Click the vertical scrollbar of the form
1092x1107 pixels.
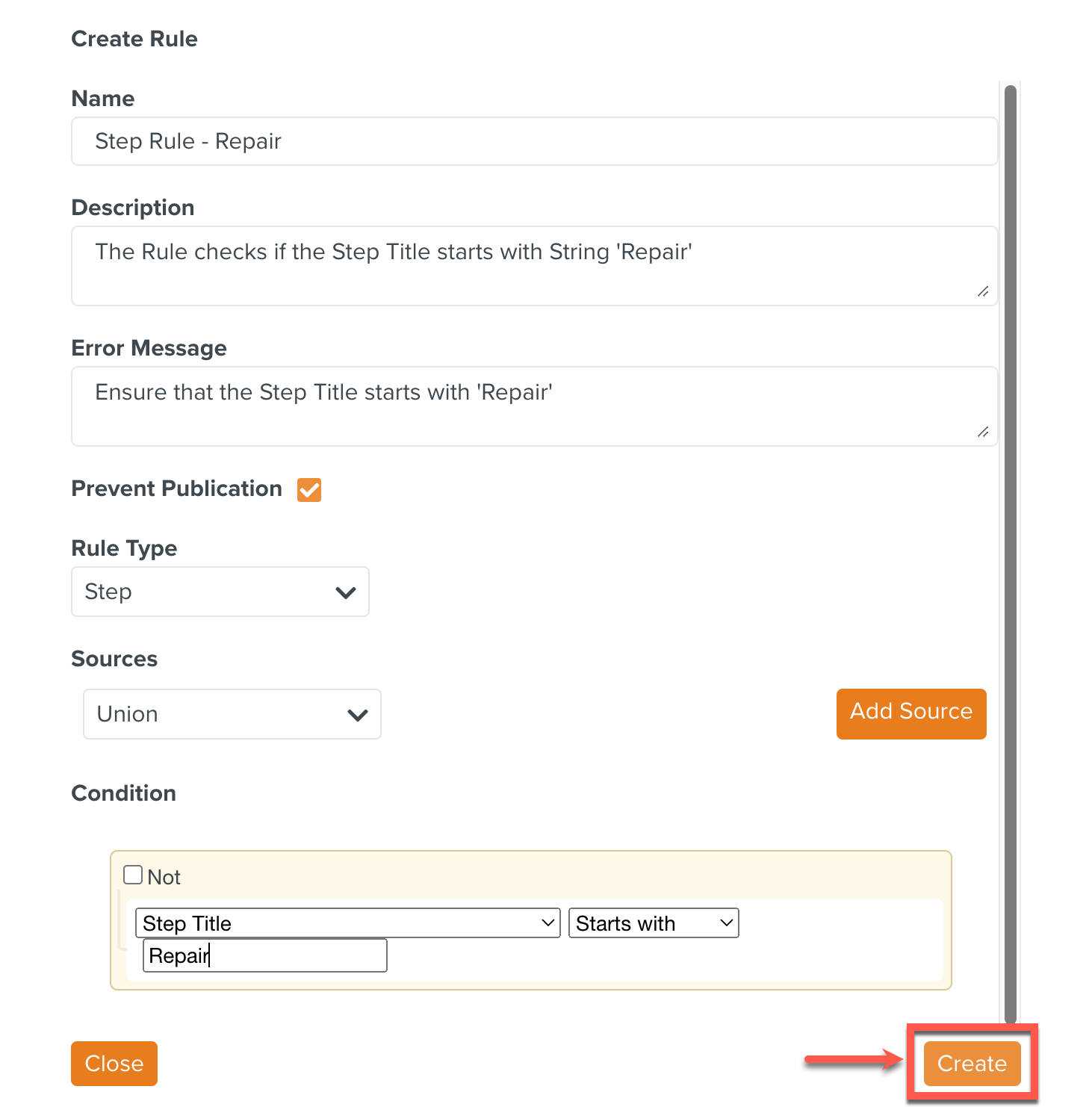[x=1011, y=553]
